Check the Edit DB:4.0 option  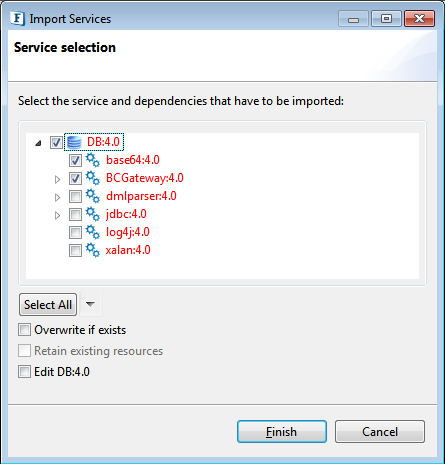tap(24, 371)
